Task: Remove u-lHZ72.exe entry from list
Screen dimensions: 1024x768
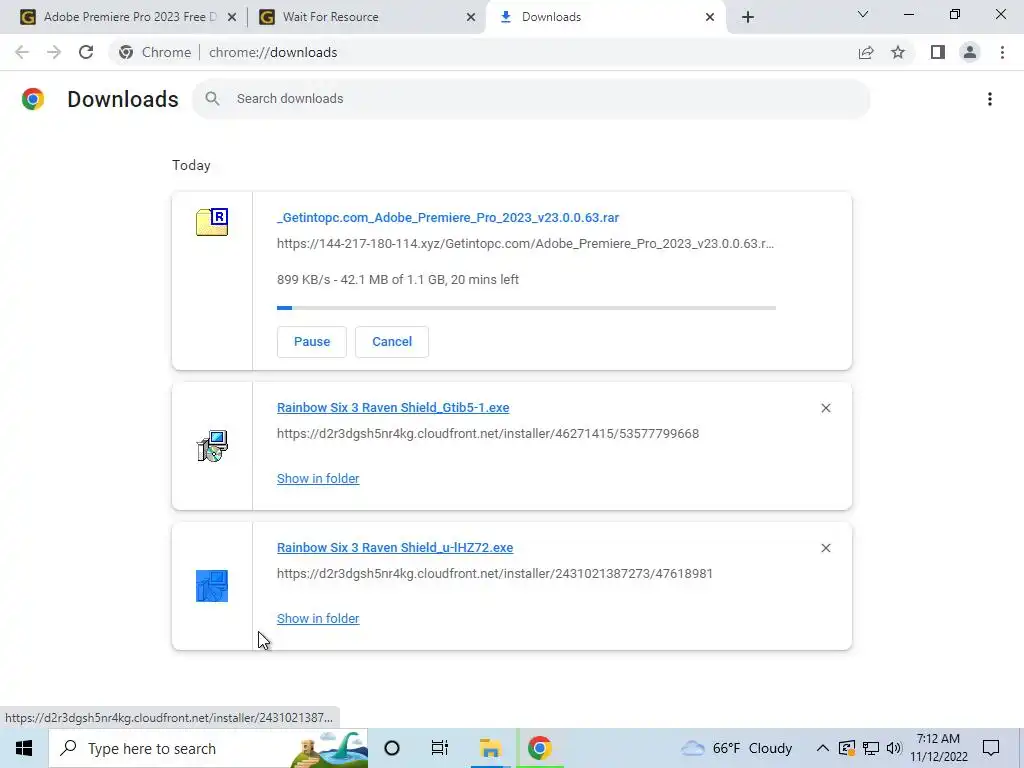Action: click(x=825, y=548)
